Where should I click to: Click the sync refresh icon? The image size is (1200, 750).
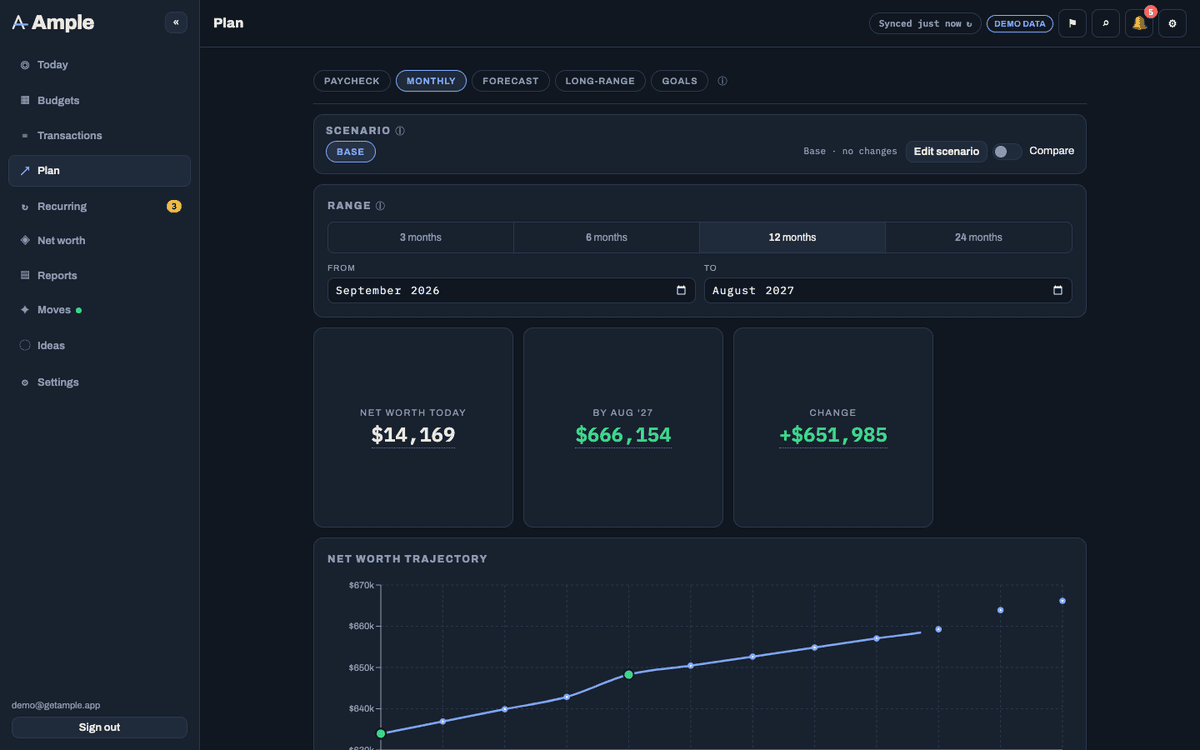[x=969, y=24]
